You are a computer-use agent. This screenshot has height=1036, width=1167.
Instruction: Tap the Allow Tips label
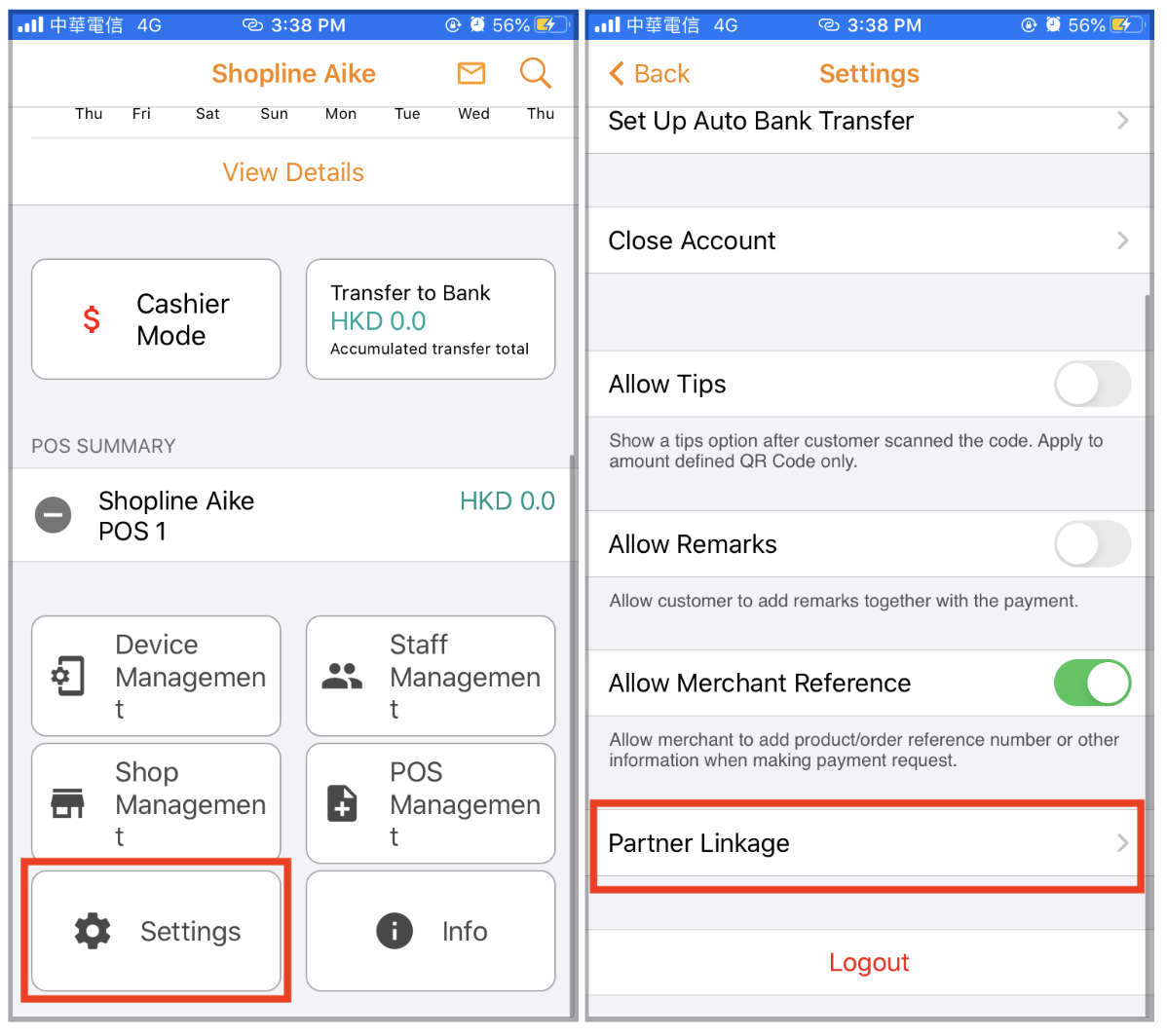667,385
